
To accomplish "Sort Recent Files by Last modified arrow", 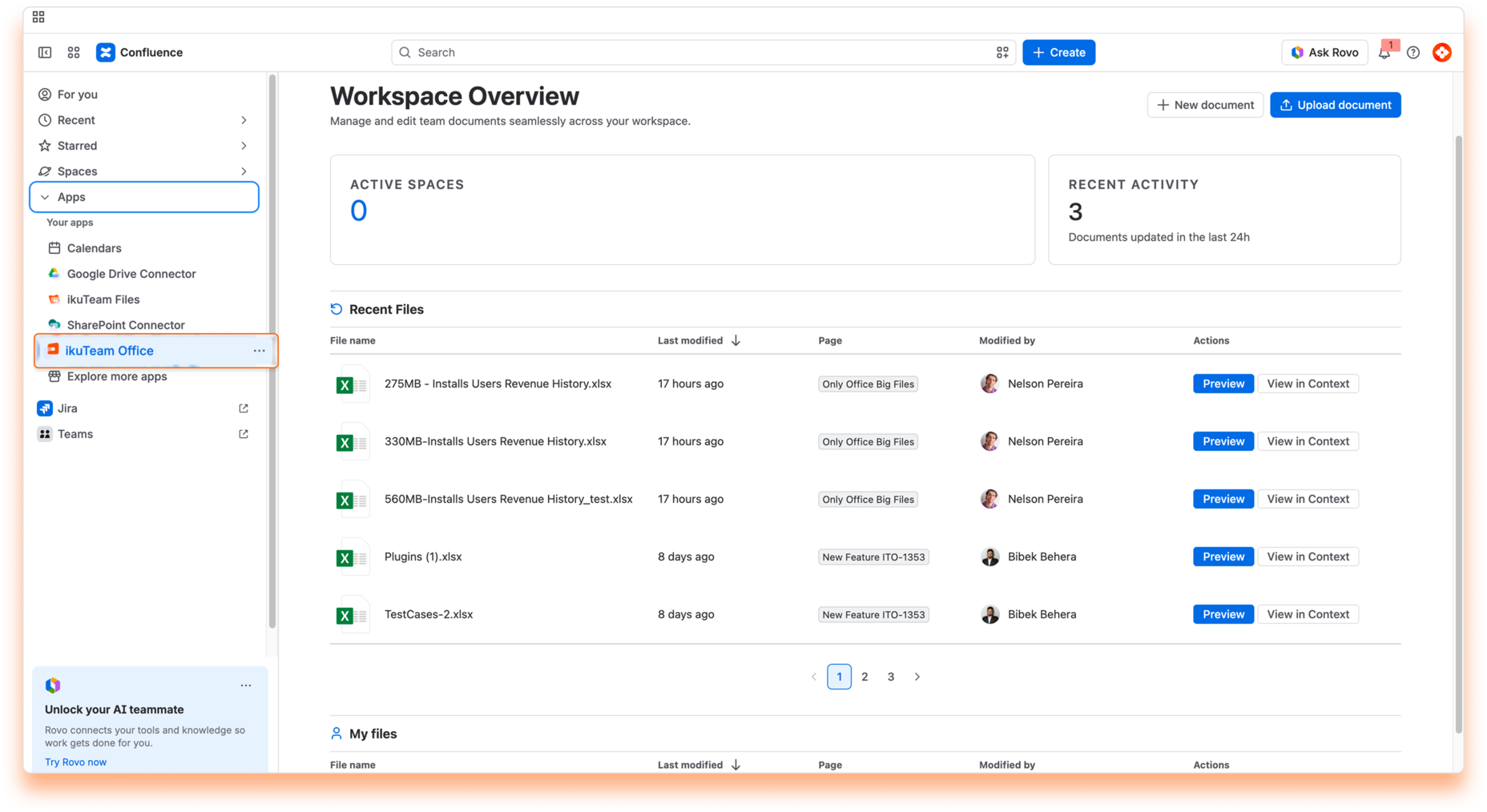I will click(x=735, y=340).
